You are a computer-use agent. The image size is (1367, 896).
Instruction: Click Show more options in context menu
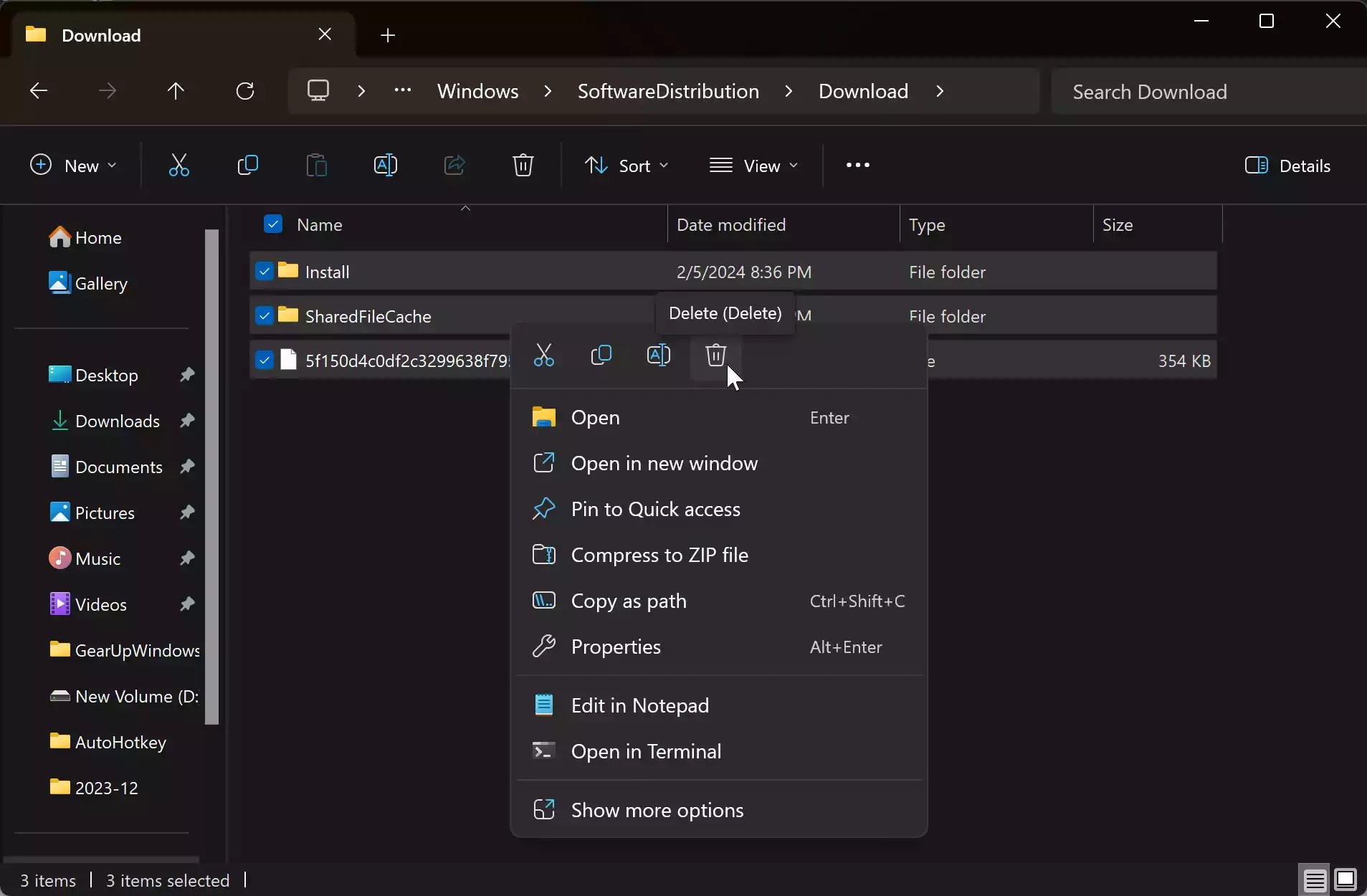655,810
